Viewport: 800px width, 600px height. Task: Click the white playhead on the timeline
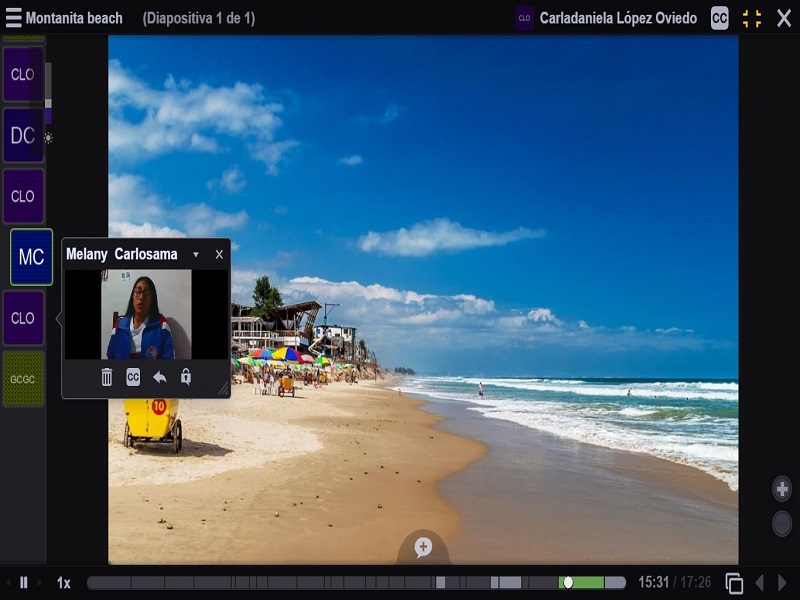568,583
